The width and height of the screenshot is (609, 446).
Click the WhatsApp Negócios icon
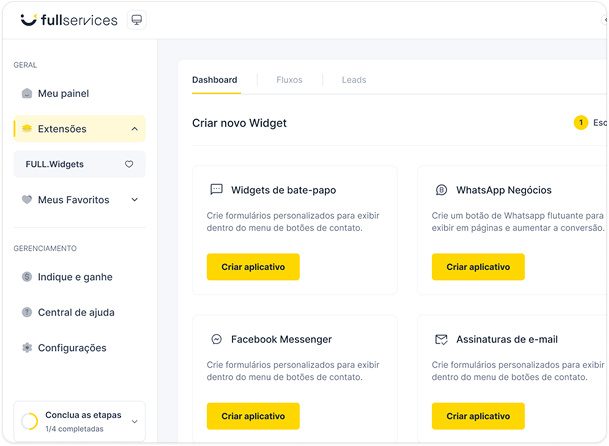pos(441,190)
